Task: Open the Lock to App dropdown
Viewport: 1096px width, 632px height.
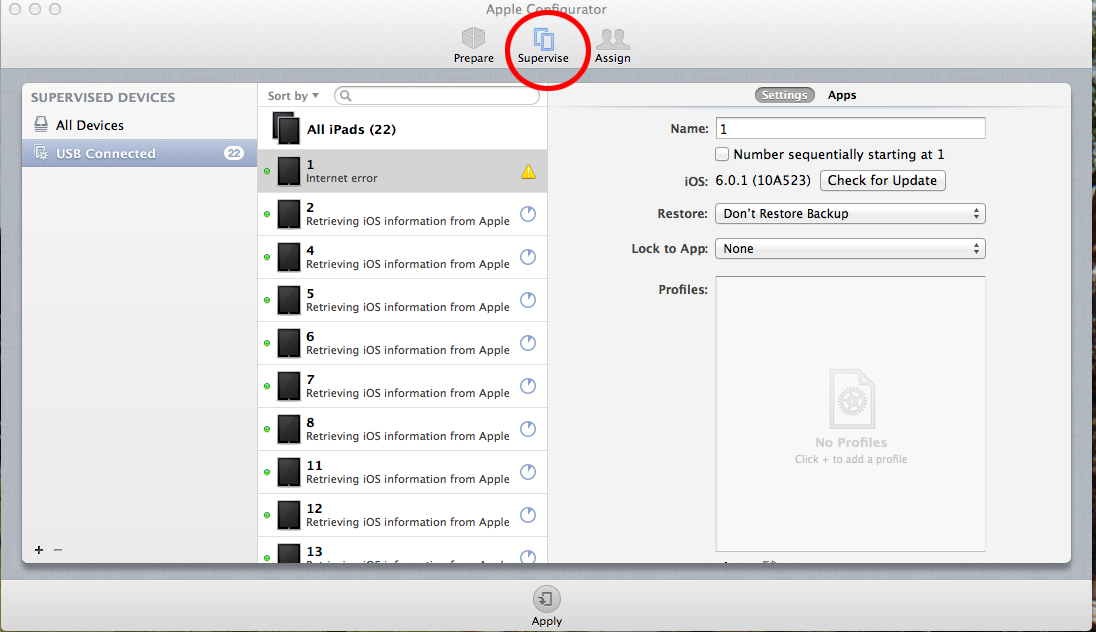Action: [x=850, y=249]
